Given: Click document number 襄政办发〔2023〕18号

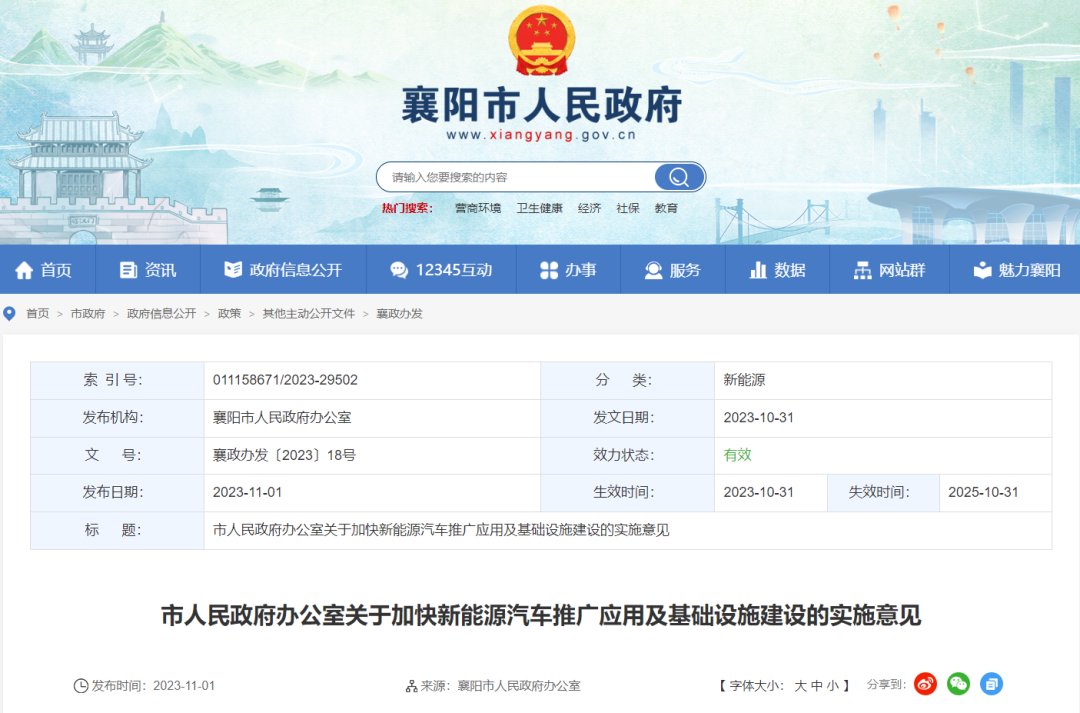Looking at the screenshot, I should click(x=284, y=455).
